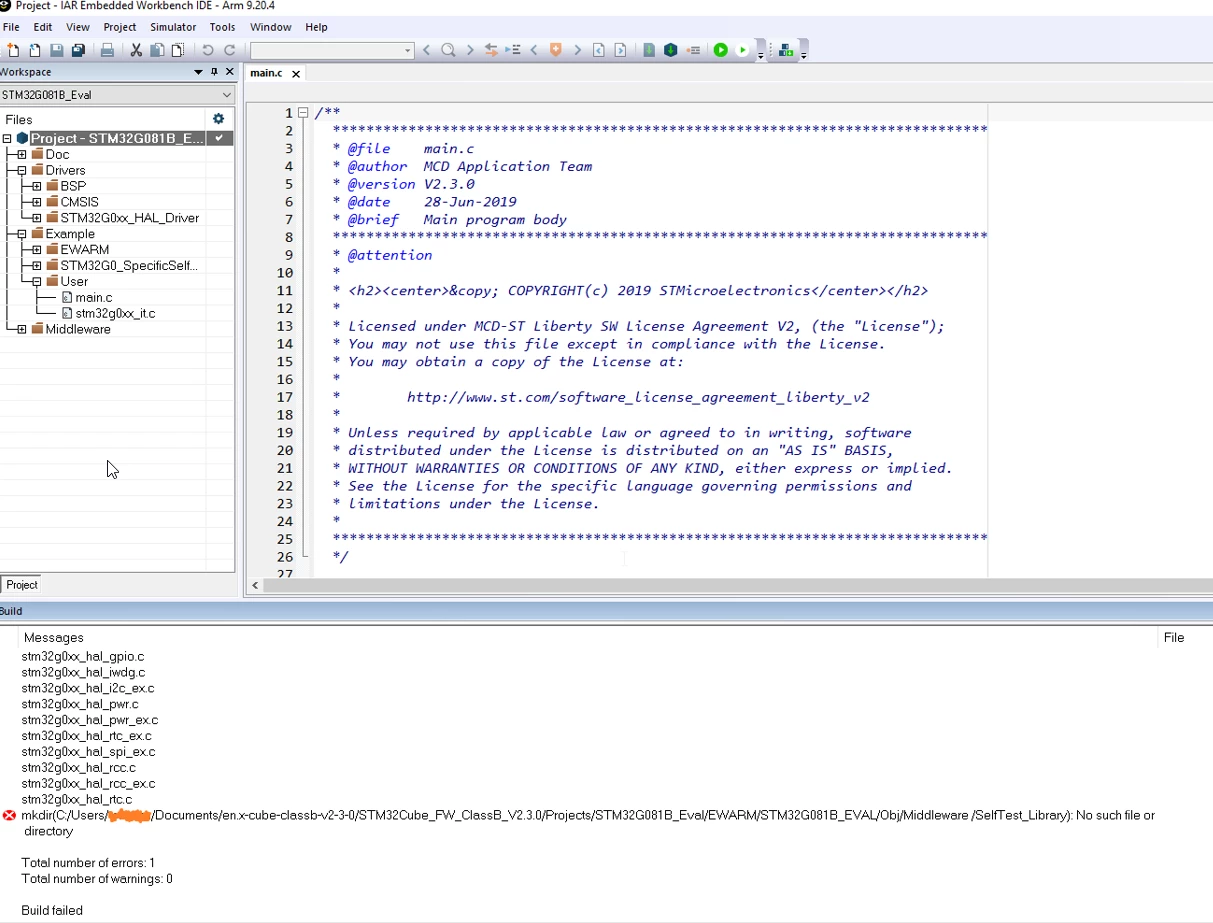Image resolution: width=1213 pixels, height=923 pixels.
Task: Close the main.c editor tab
Action: tap(296, 73)
